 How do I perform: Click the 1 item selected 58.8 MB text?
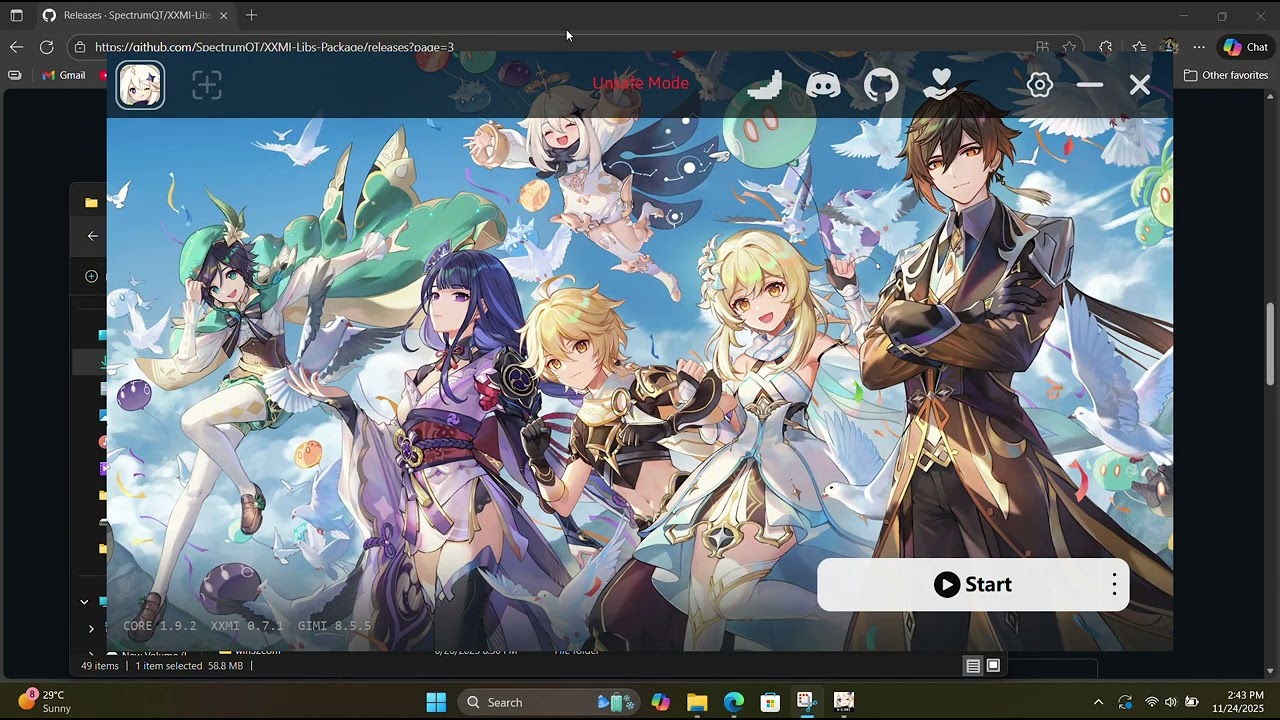(x=189, y=666)
